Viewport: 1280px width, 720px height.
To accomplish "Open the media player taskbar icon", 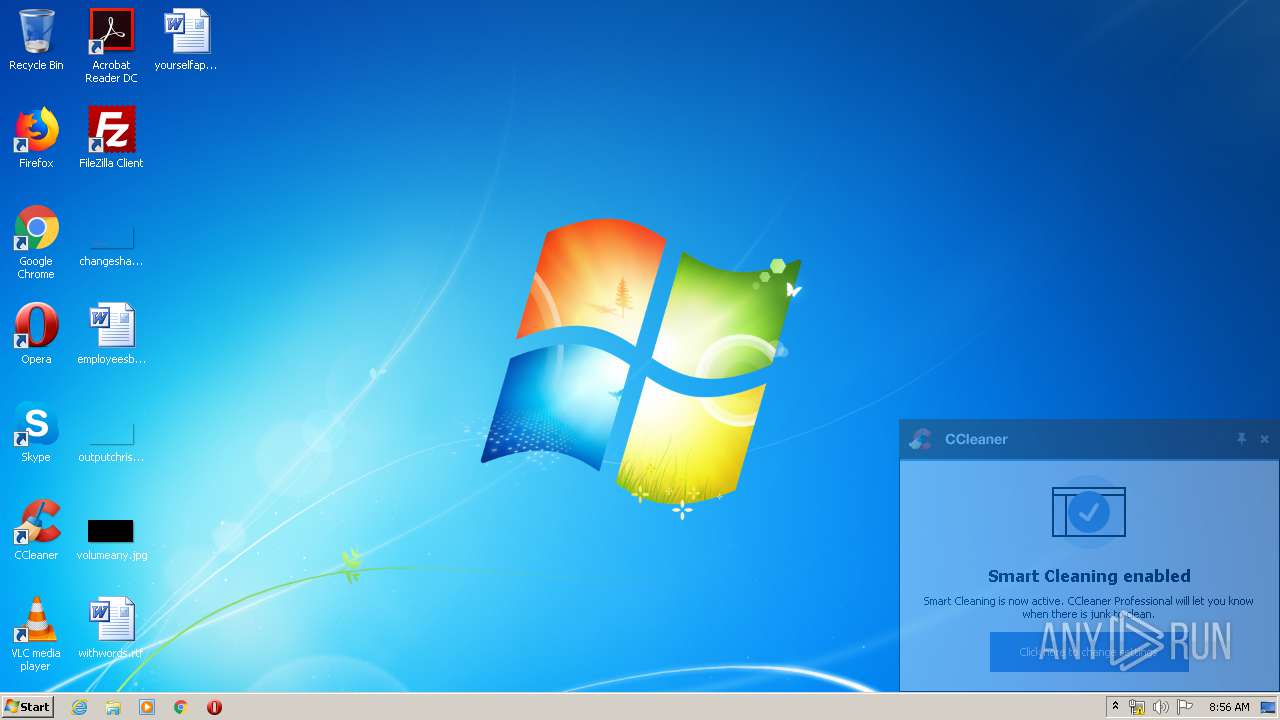I will [x=147, y=707].
